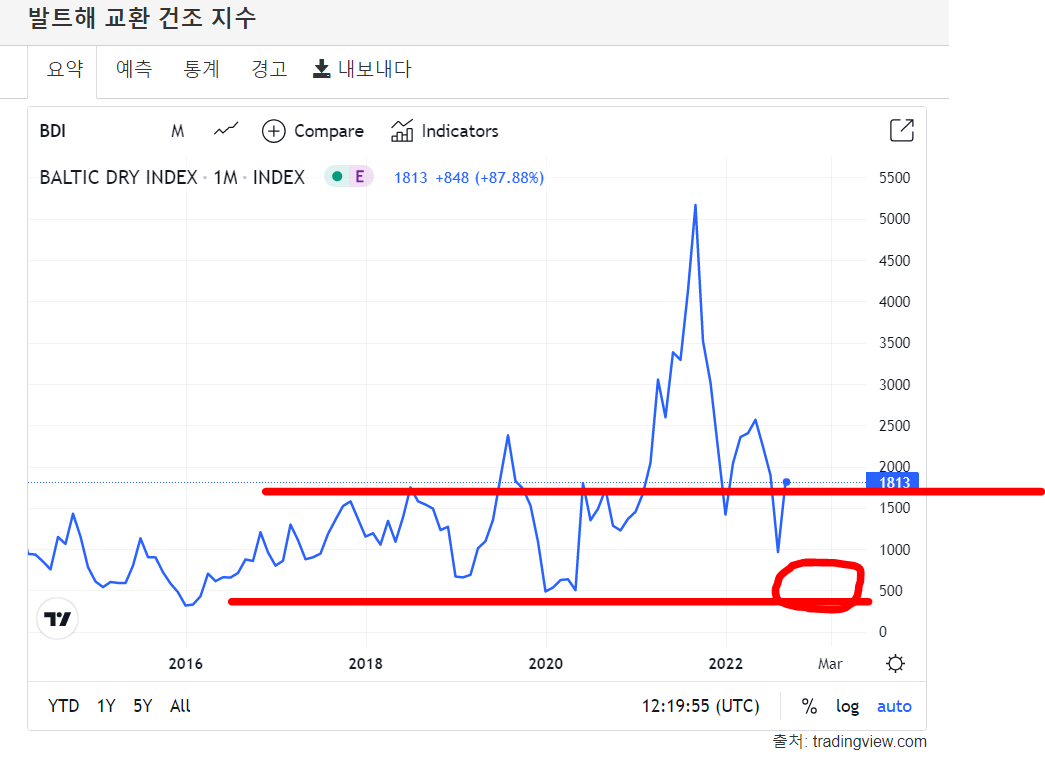
Task: Click the green market status dot
Action: [x=337, y=177]
